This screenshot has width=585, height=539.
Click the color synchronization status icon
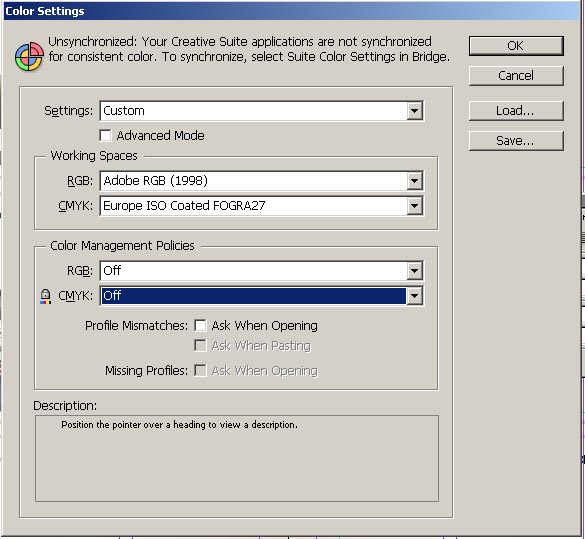point(29,57)
